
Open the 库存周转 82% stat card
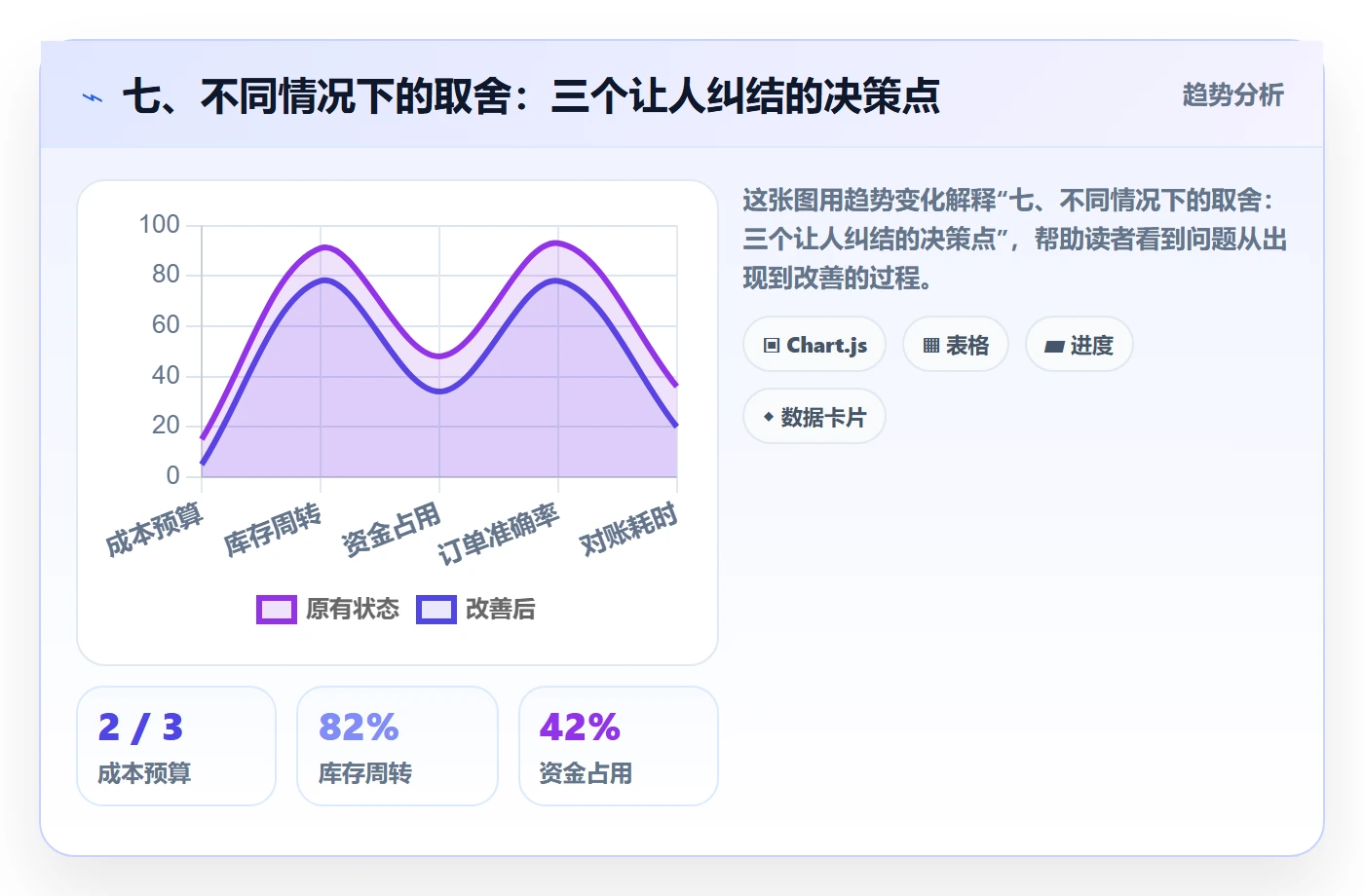[x=398, y=746]
